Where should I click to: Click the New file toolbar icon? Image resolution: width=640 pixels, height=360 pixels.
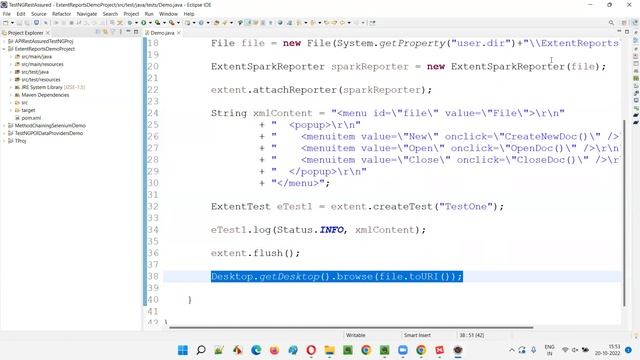6,23
